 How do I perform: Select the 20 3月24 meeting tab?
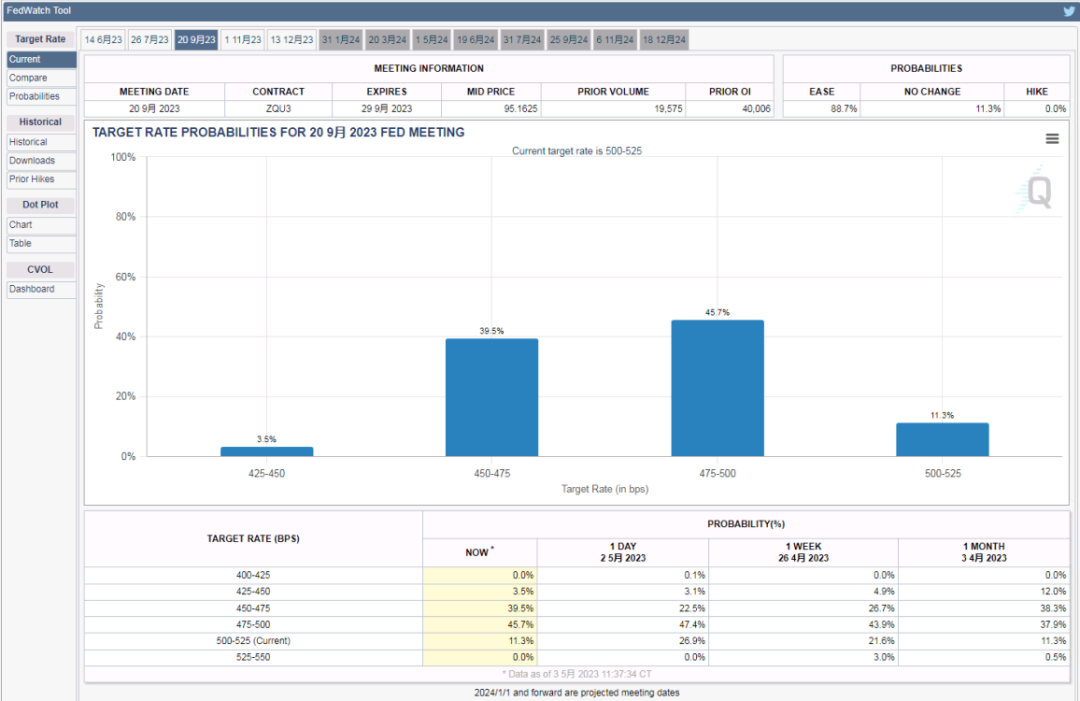coord(387,40)
